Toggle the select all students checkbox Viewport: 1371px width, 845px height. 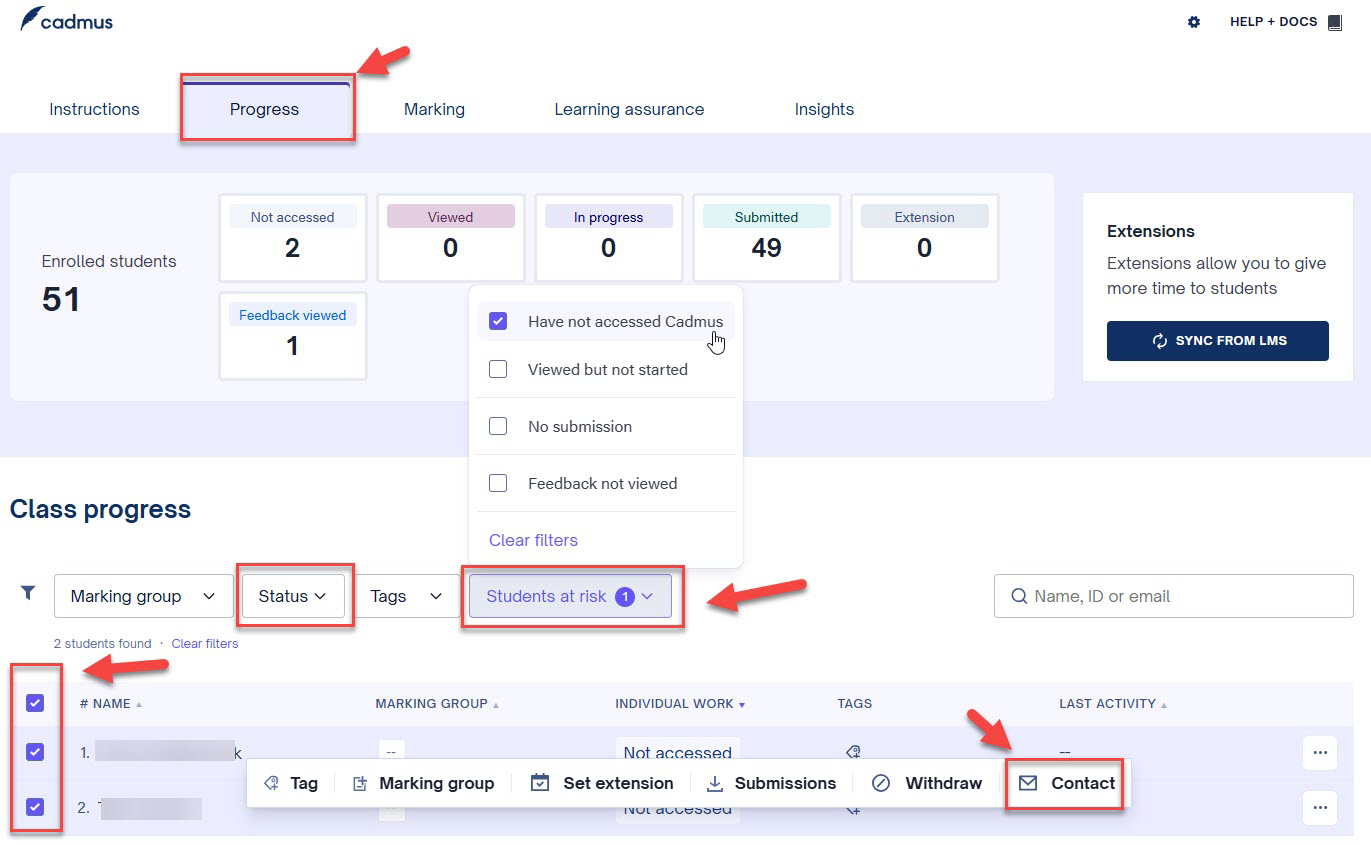pos(35,703)
